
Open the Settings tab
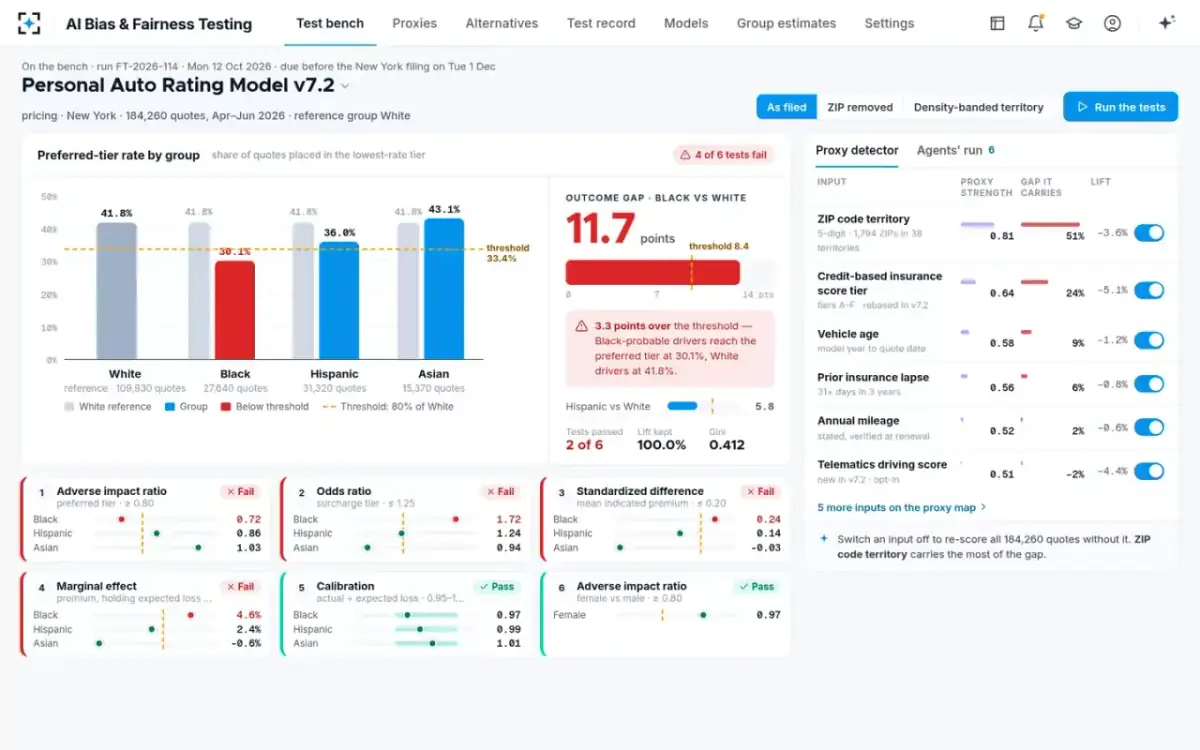[889, 23]
